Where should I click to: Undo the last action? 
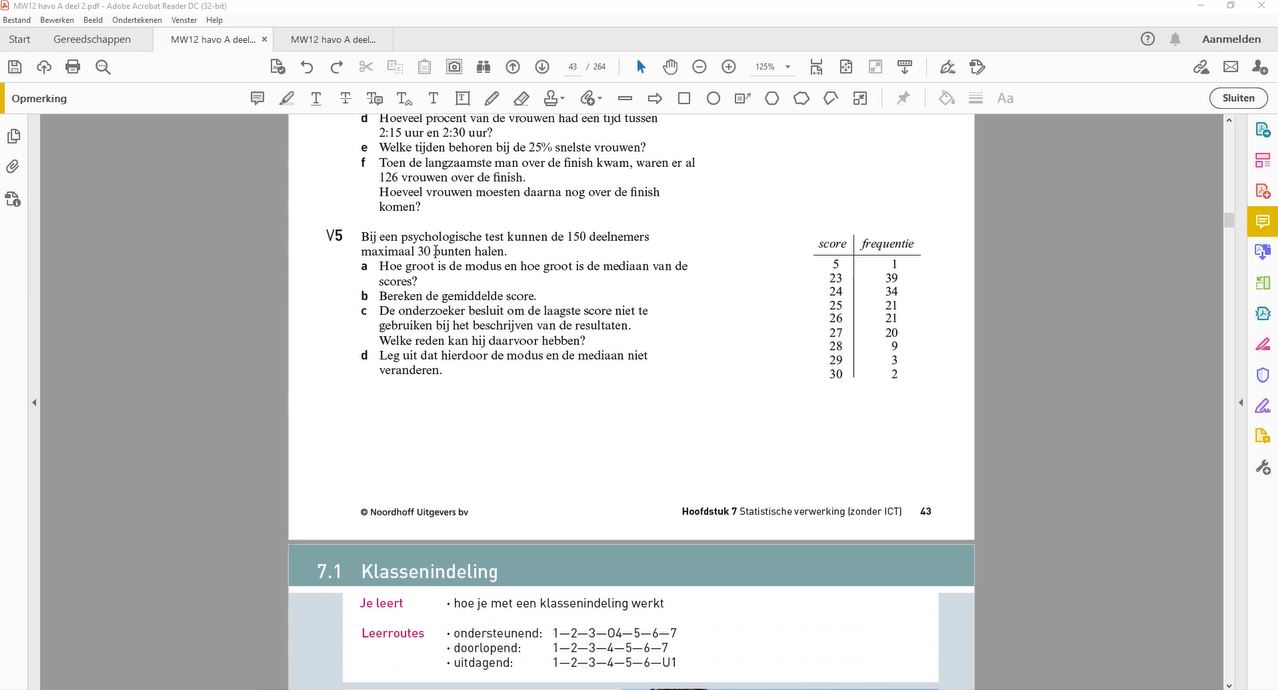[307, 67]
